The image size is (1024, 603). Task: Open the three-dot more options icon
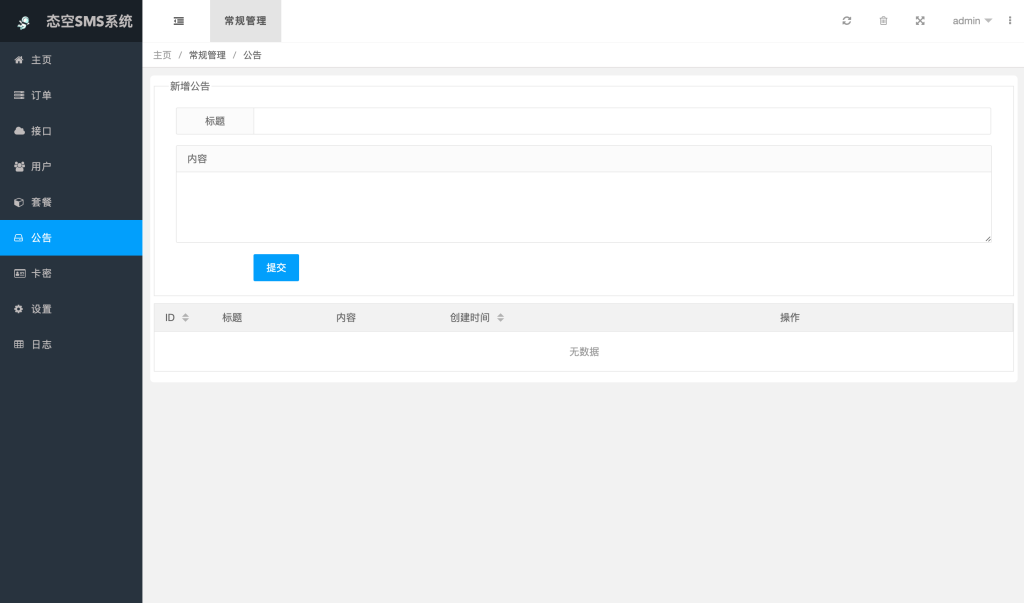pyautogui.click(x=1009, y=21)
